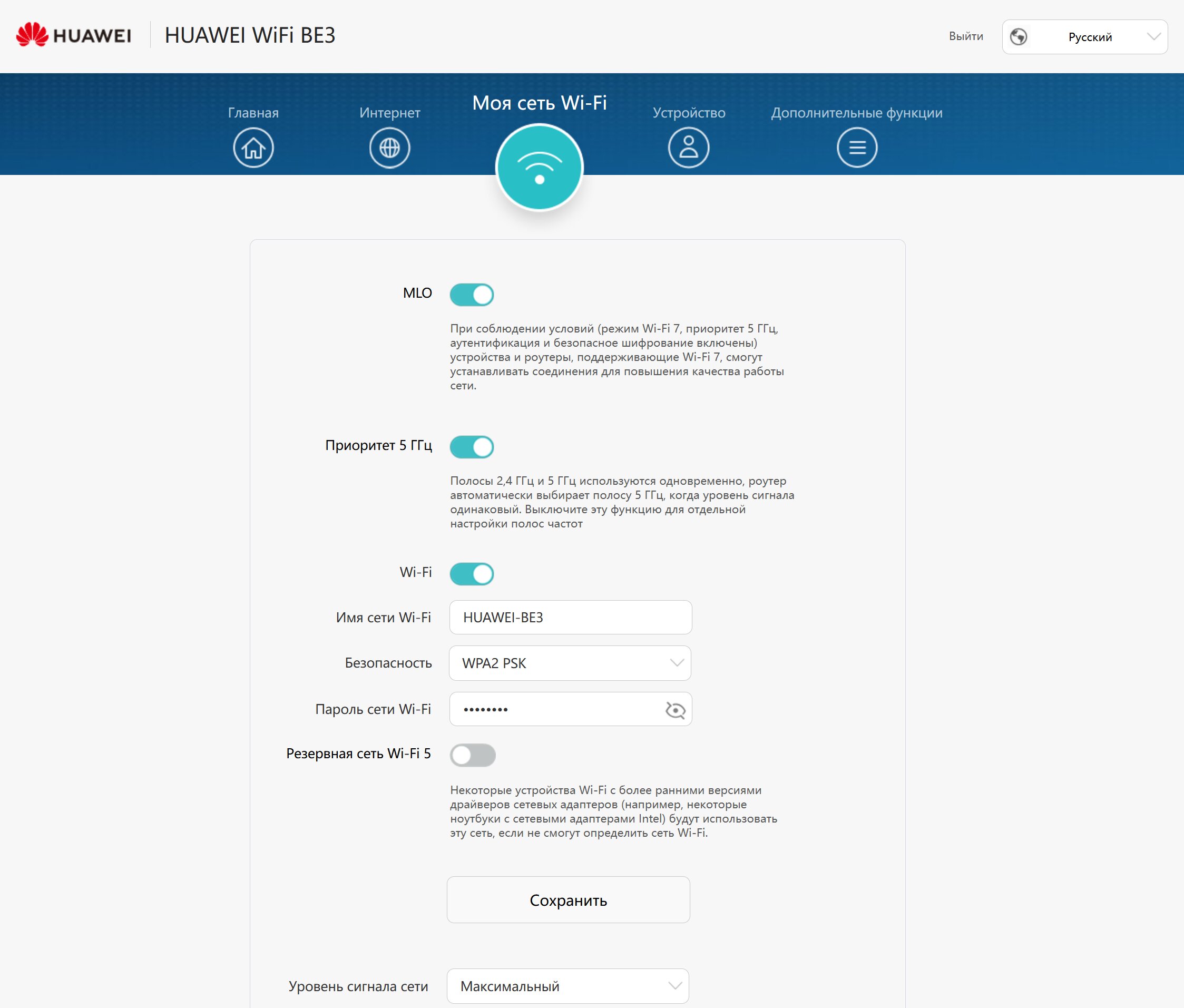
Task: Go to the Главная tab label
Action: pos(253,113)
